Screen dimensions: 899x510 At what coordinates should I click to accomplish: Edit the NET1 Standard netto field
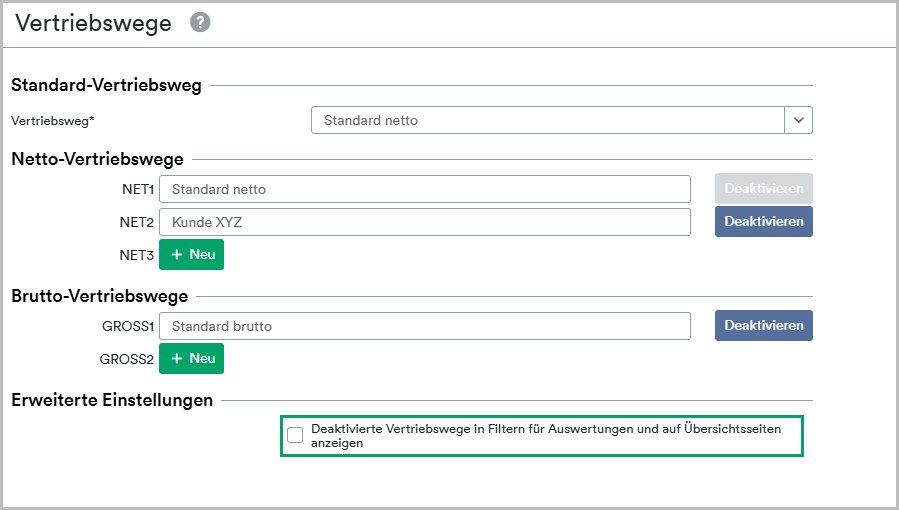click(425, 189)
